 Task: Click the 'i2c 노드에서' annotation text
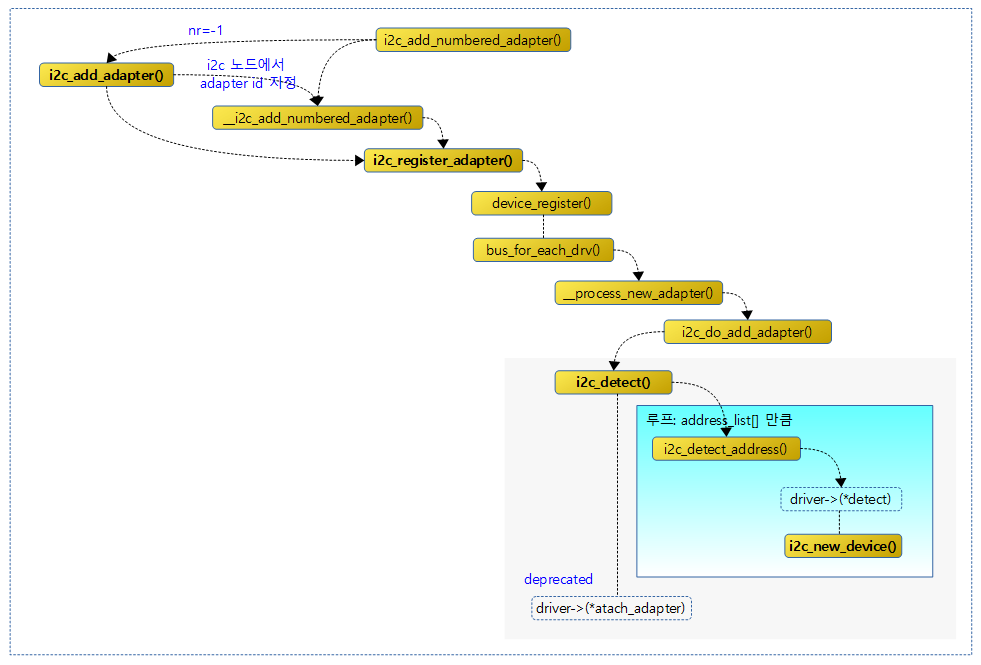click(x=245, y=64)
